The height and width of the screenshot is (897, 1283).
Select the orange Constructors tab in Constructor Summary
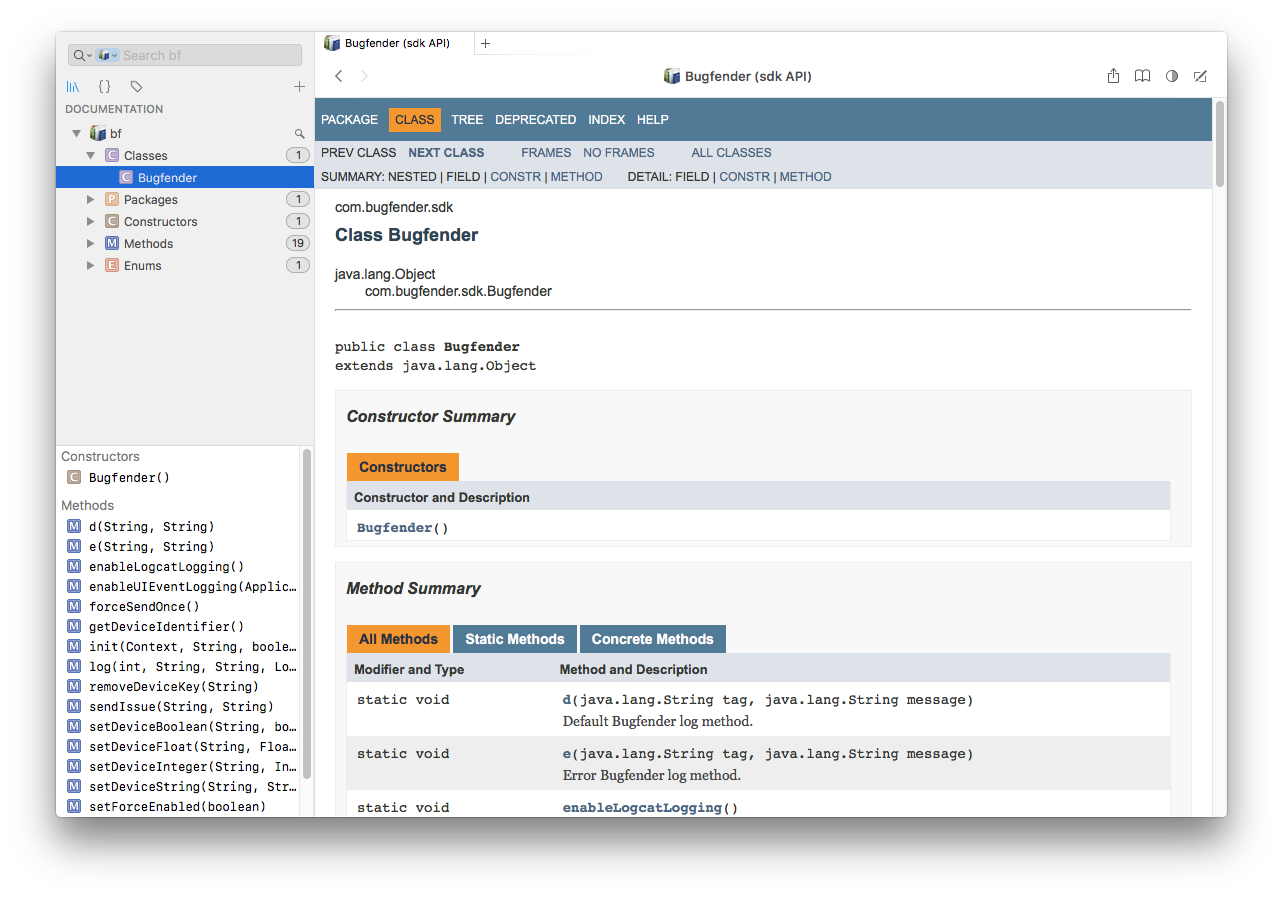[x=403, y=467]
